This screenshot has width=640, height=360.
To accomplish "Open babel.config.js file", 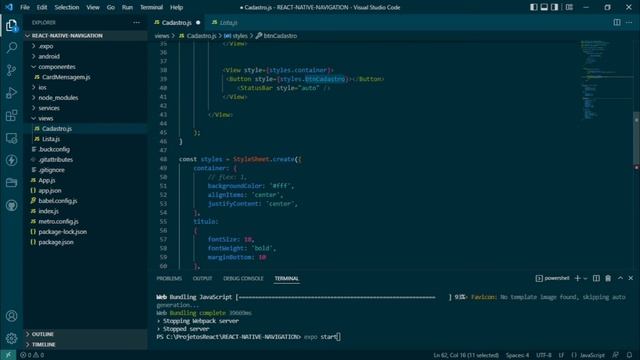I will pos(86,201).
